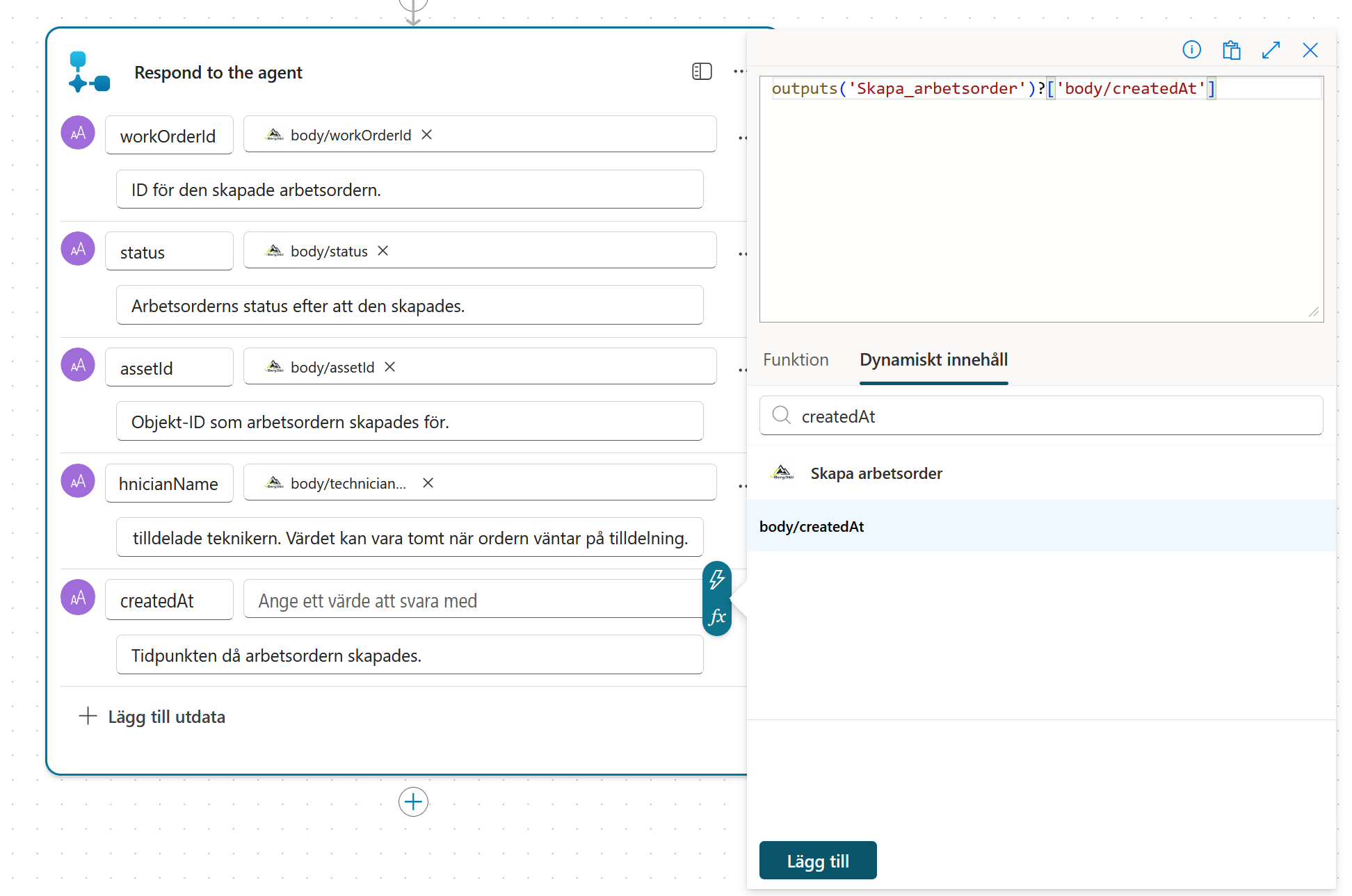Remove the body/workOrderId token
1352x896 pixels.
(427, 135)
